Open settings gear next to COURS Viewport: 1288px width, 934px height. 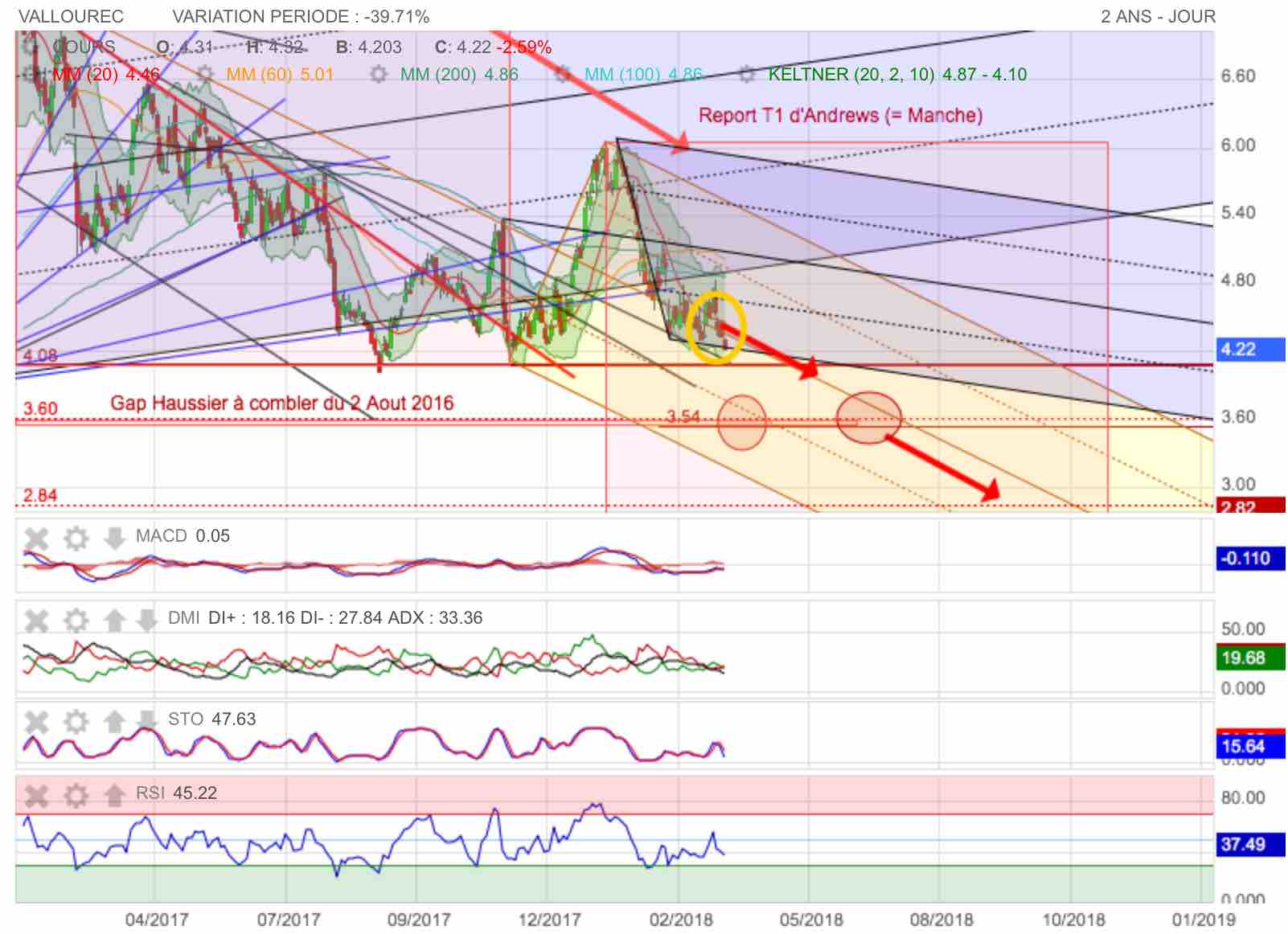(x=32, y=47)
